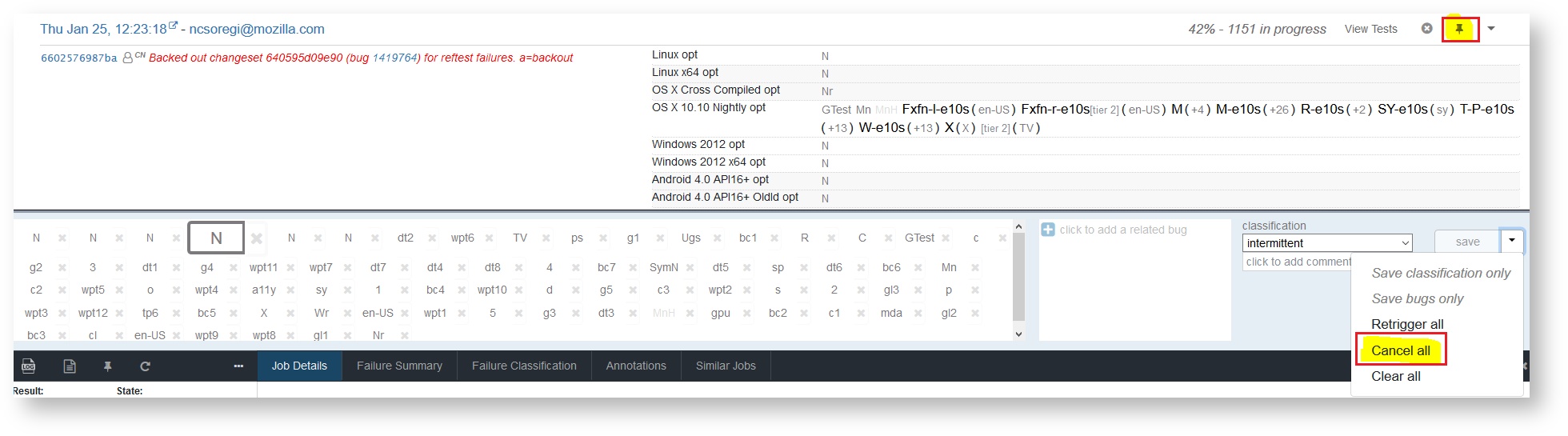Viewport: 1568px width, 436px height.
Task: Select the pinned wpt12 job label
Action: point(93,314)
